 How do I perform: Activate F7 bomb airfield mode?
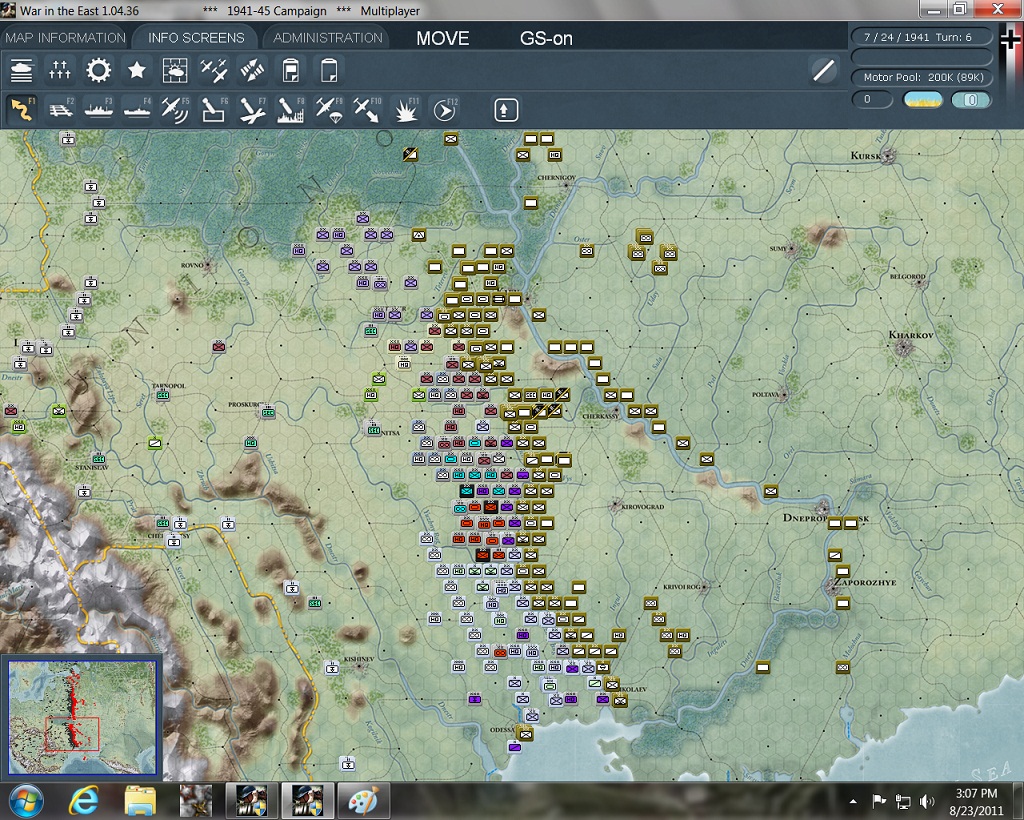point(252,109)
